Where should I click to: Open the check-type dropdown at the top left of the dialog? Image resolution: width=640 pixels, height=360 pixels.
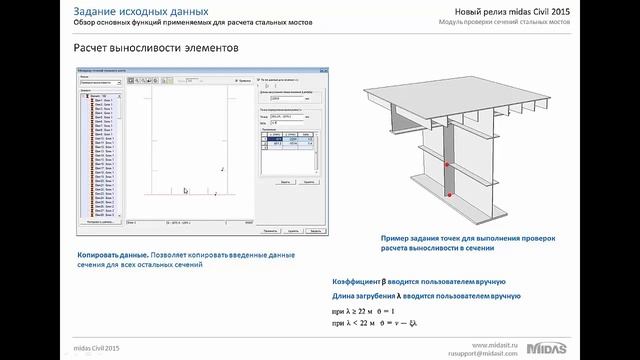pos(101,83)
